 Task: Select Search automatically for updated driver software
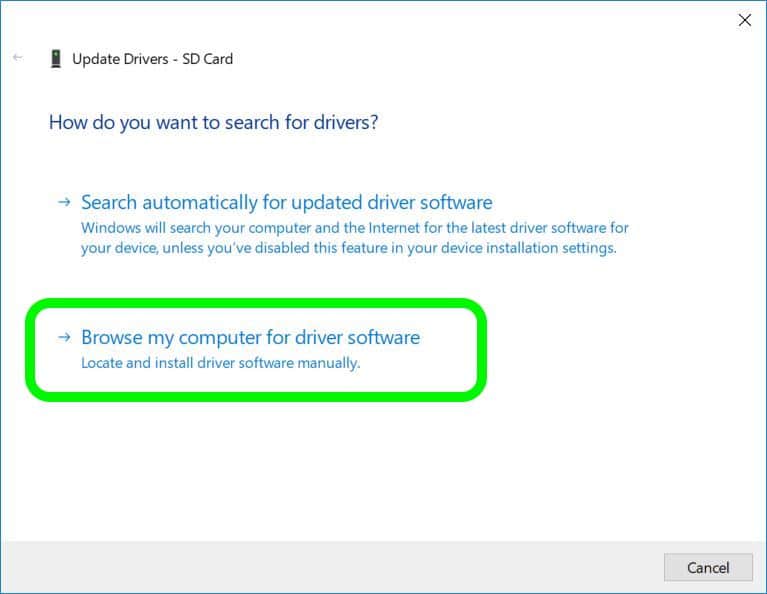(286, 202)
